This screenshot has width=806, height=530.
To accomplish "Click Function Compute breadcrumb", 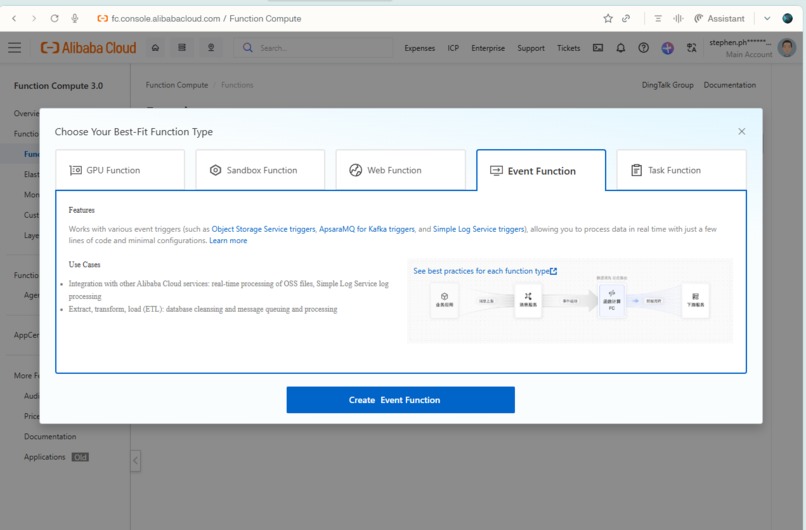I will click(x=177, y=85).
